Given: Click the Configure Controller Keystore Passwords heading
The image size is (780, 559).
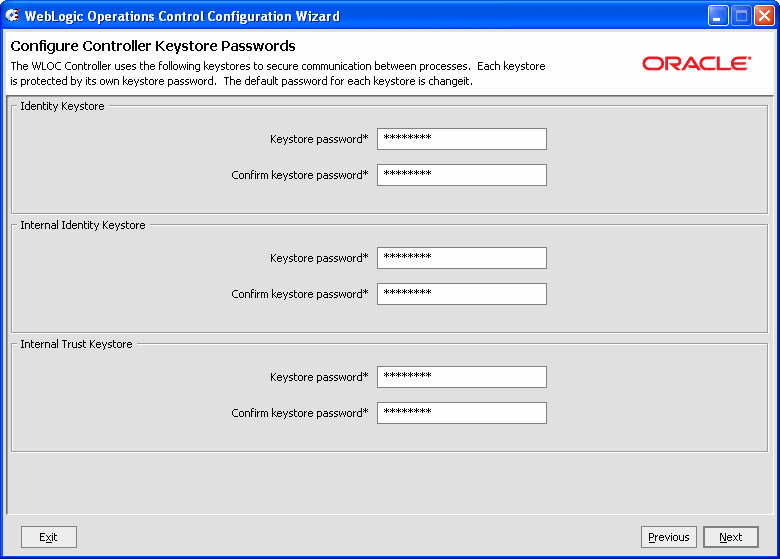Looking at the screenshot, I should point(153,46).
